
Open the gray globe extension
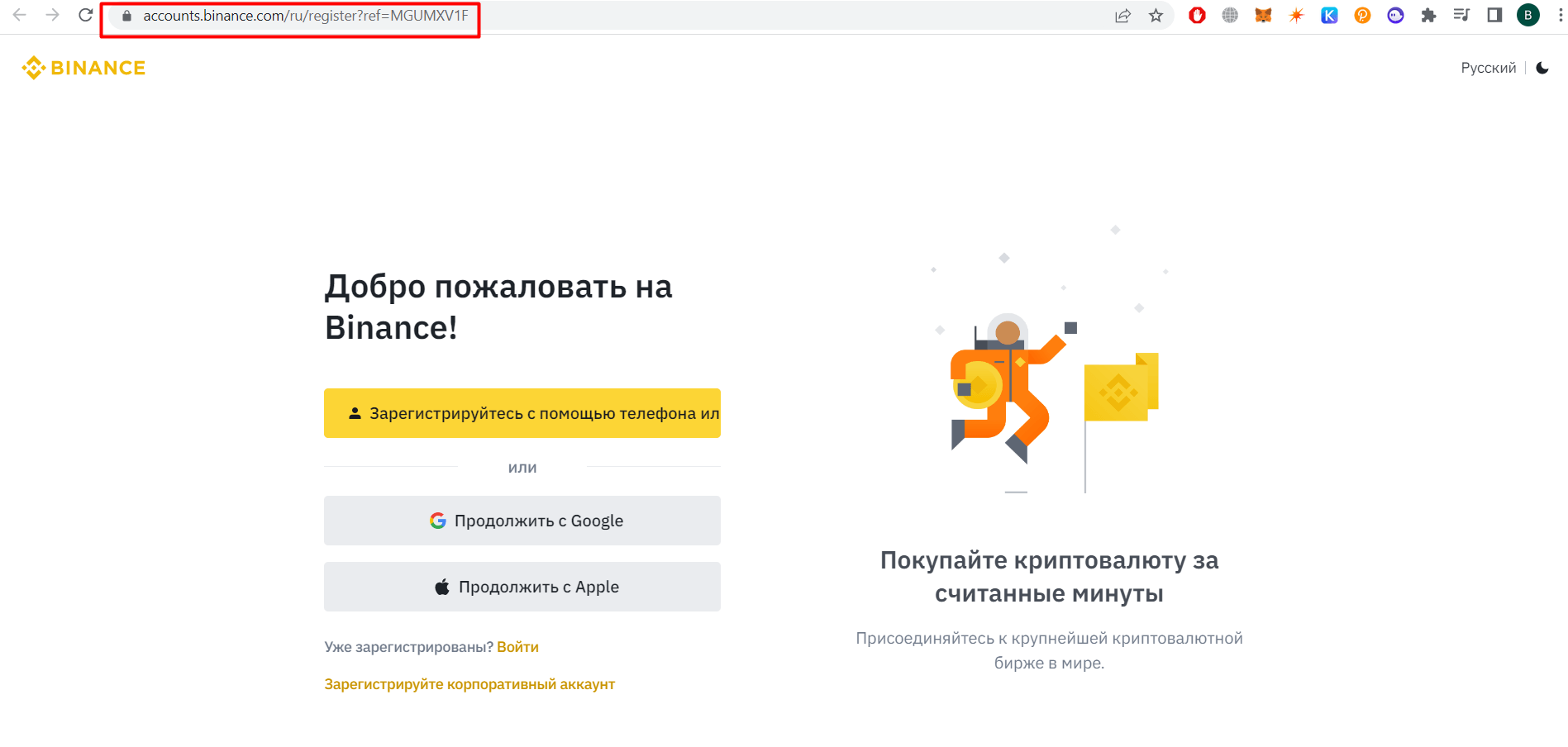click(1230, 15)
